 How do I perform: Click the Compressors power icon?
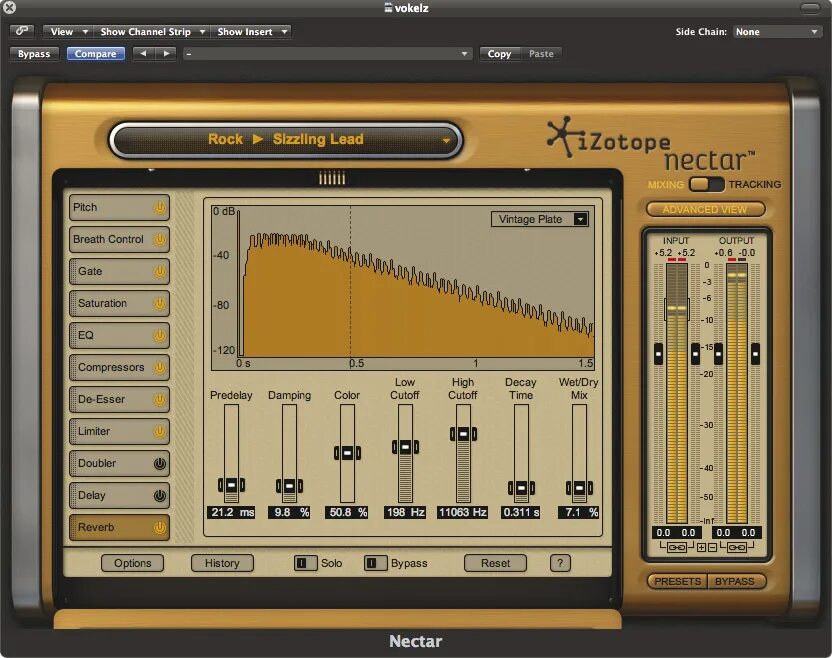coord(160,367)
